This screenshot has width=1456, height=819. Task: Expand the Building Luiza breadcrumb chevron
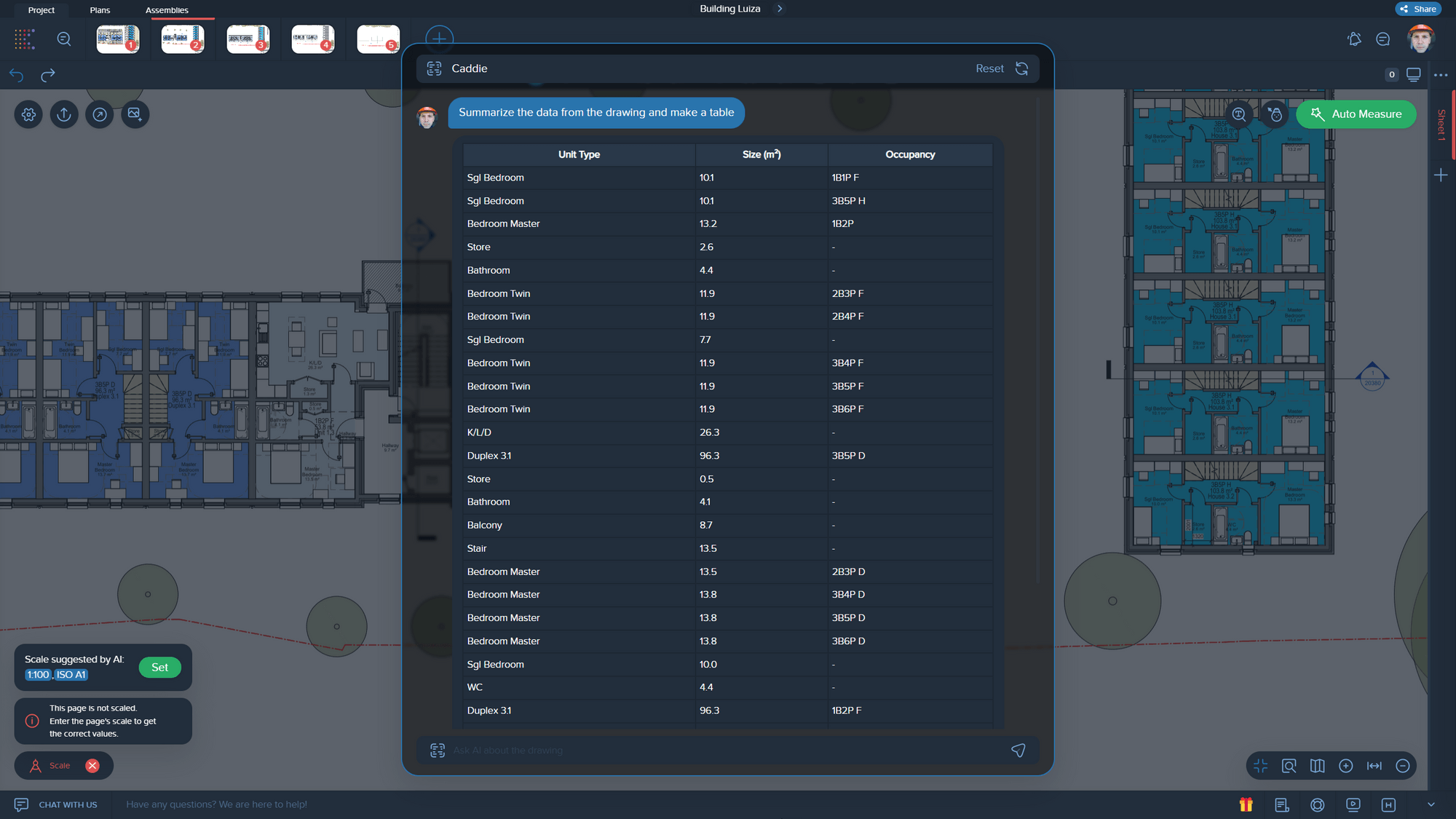coord(779,9)
